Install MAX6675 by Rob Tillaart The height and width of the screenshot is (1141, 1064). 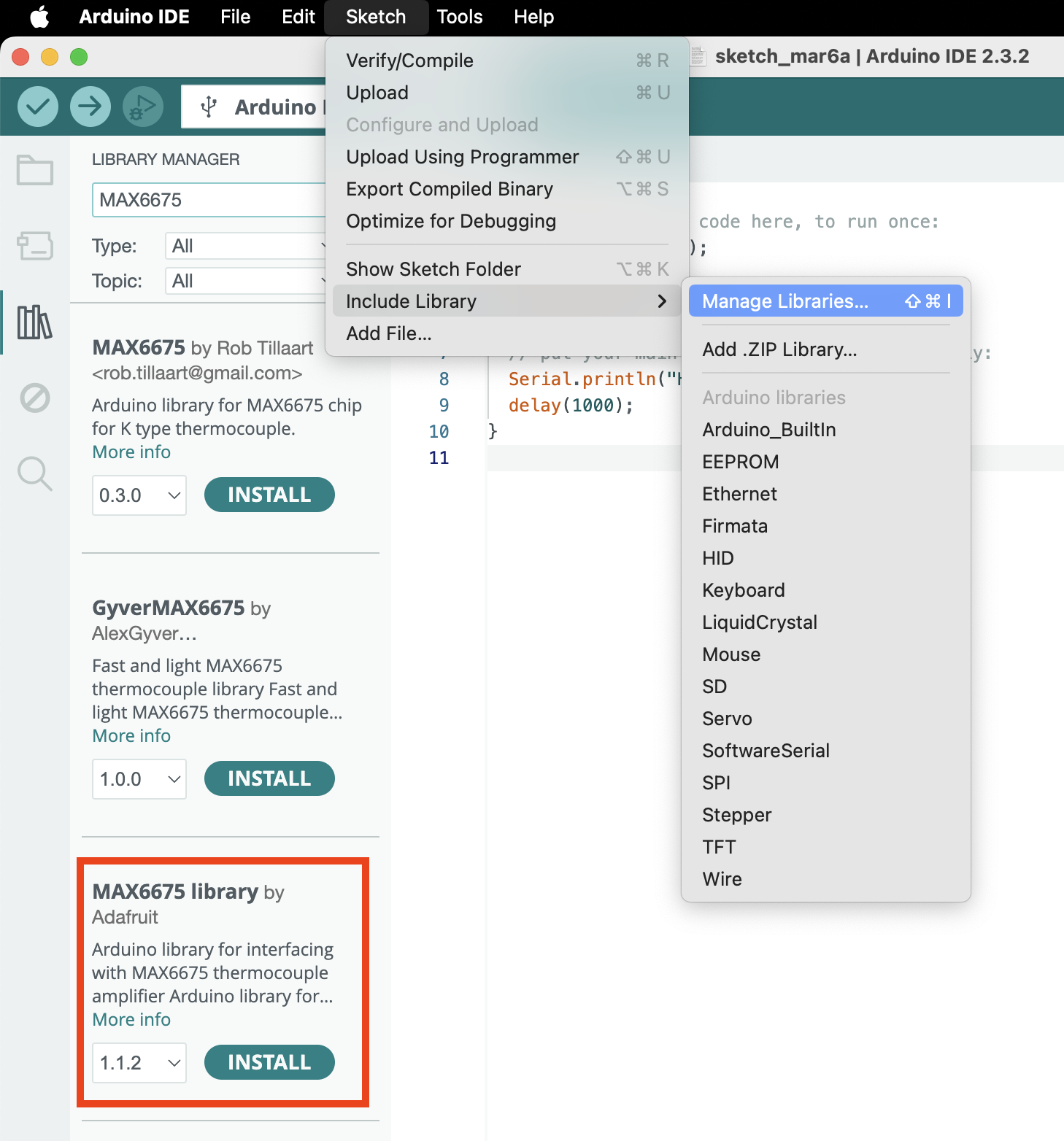point(269,495)
